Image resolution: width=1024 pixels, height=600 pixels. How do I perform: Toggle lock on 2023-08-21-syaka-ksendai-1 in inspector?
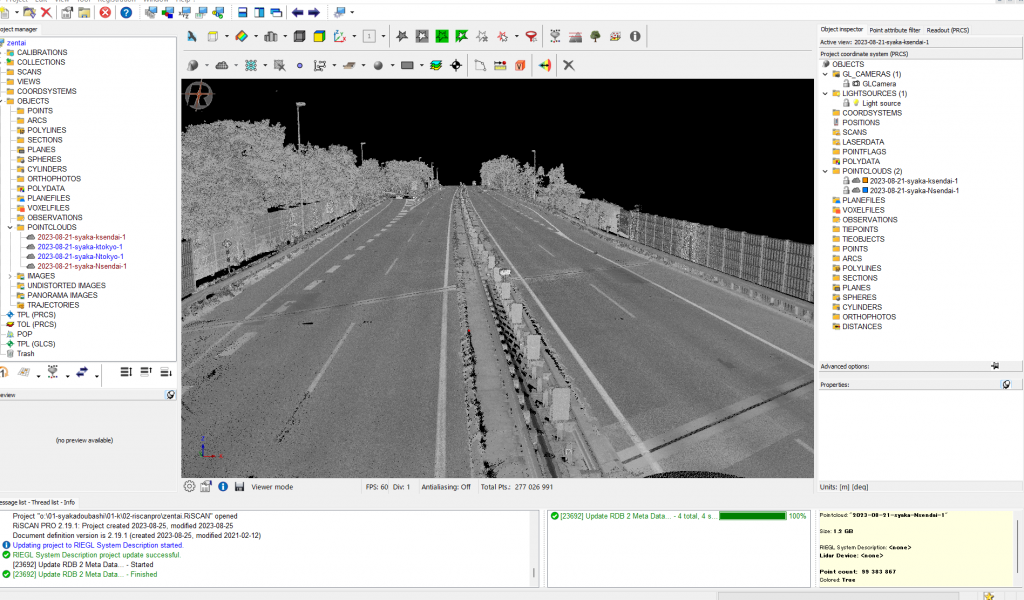[846, 181]
